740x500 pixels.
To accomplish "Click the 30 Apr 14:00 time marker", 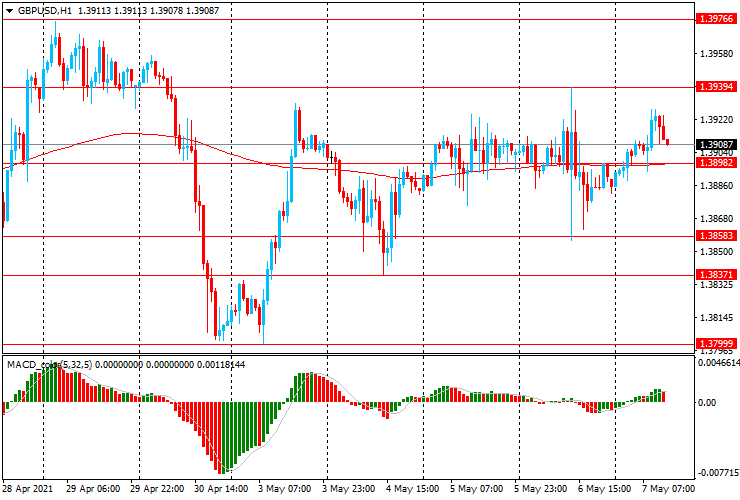I will tap(221, 489).
